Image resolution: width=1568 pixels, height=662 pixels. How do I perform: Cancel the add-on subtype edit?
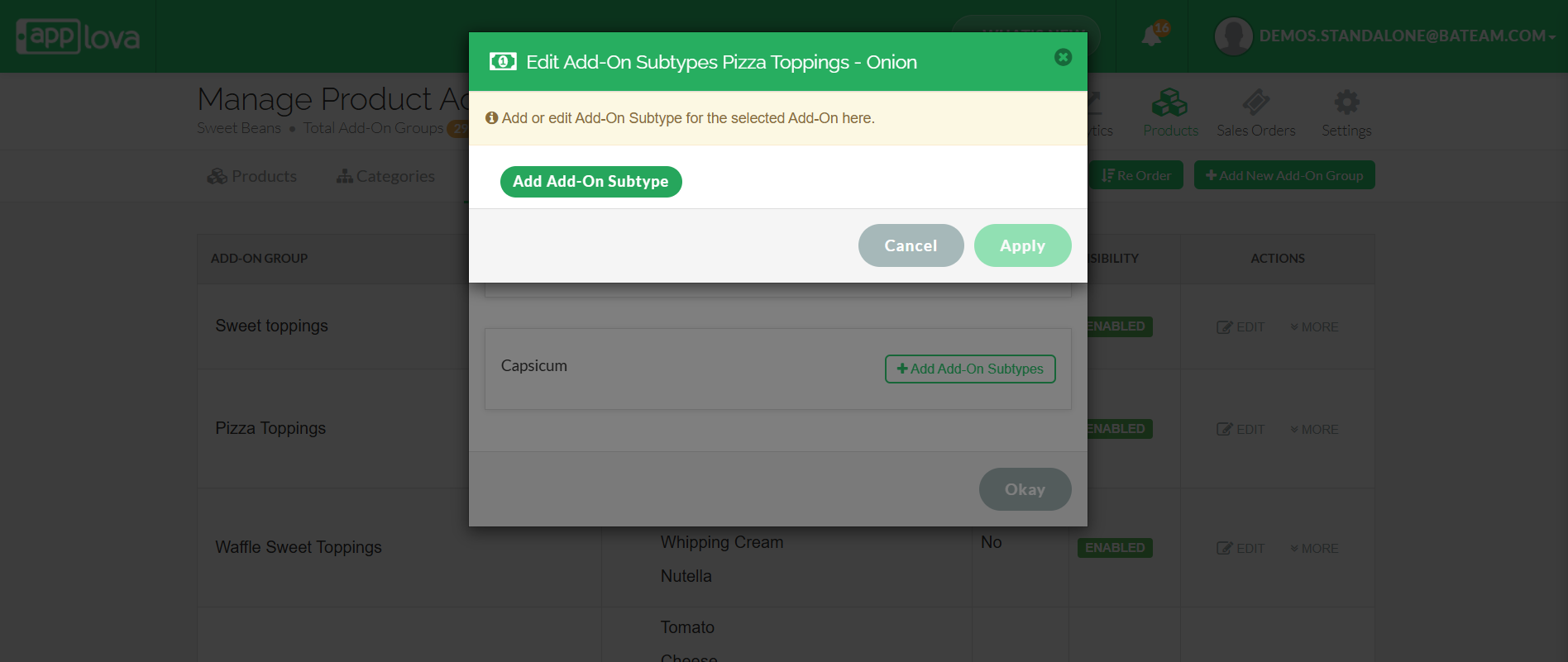click(x=911, y=245)
